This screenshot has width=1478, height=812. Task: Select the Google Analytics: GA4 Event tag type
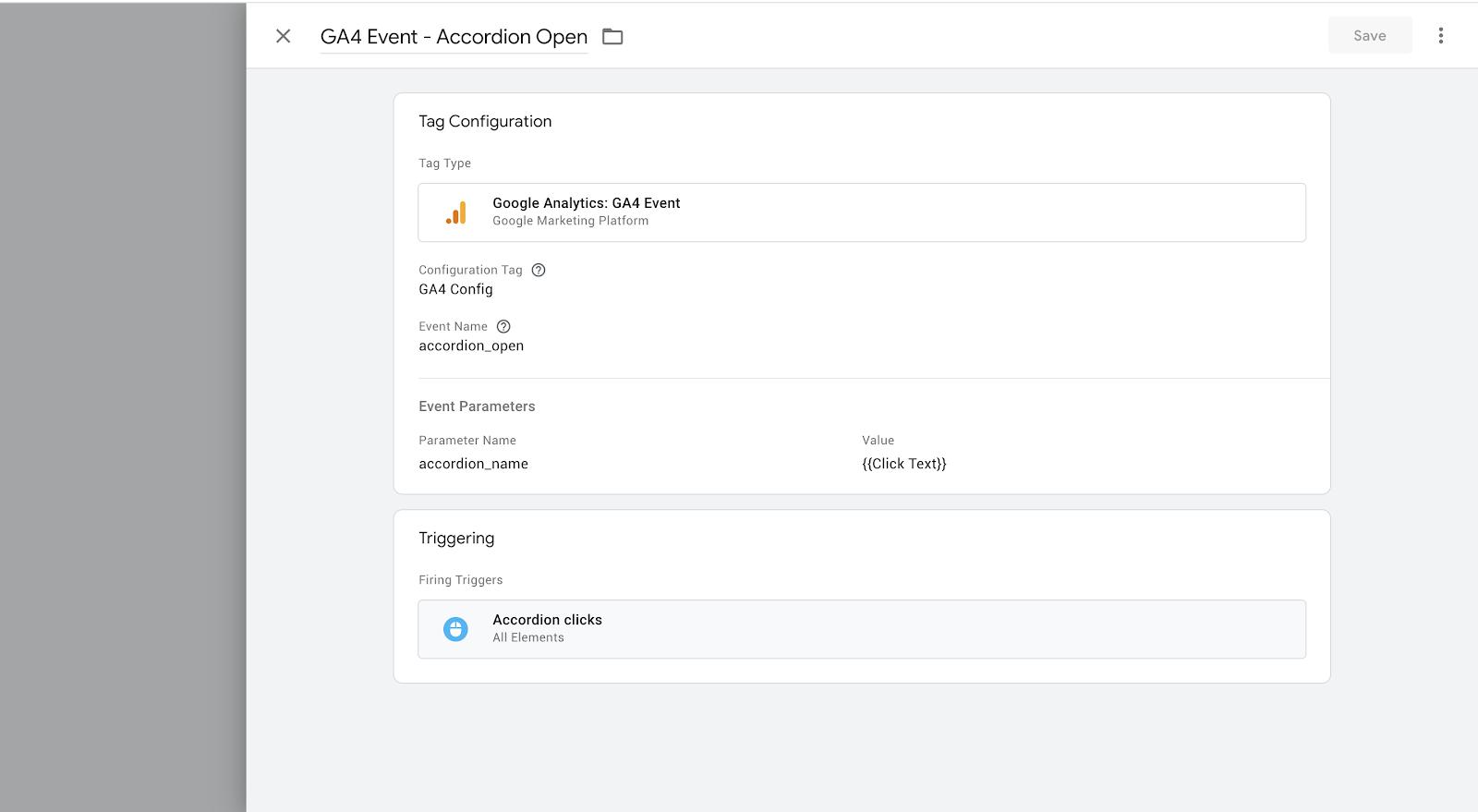pos(586,203)
